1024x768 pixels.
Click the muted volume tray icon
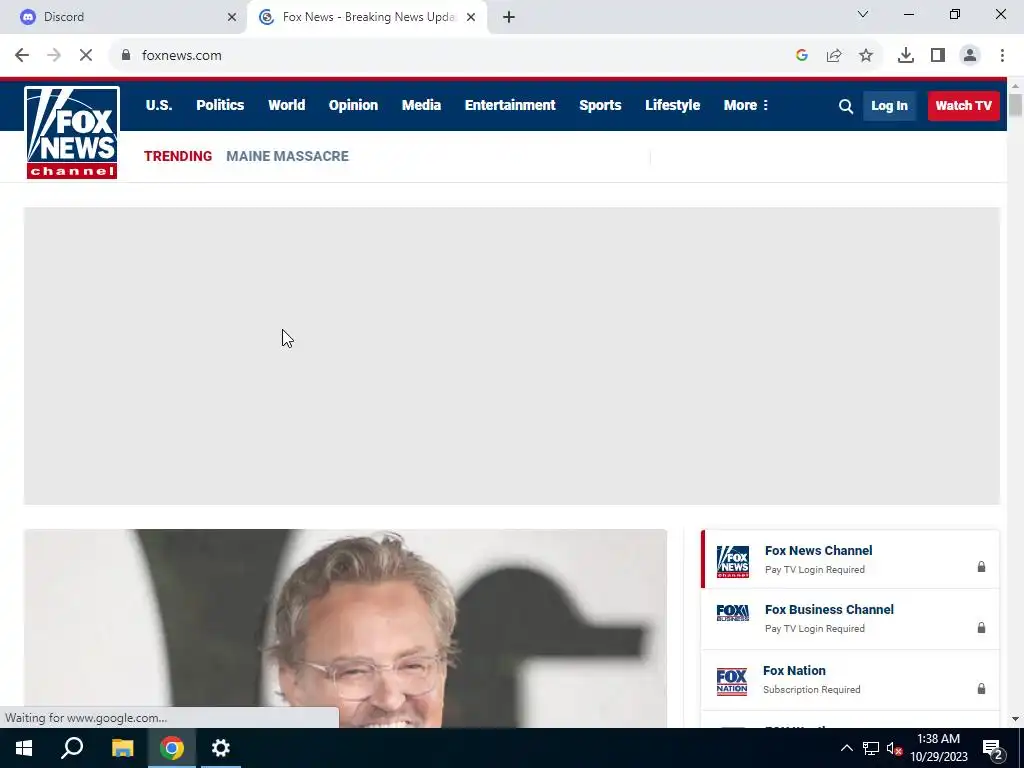pyautogui.click(x=894, y=748)
